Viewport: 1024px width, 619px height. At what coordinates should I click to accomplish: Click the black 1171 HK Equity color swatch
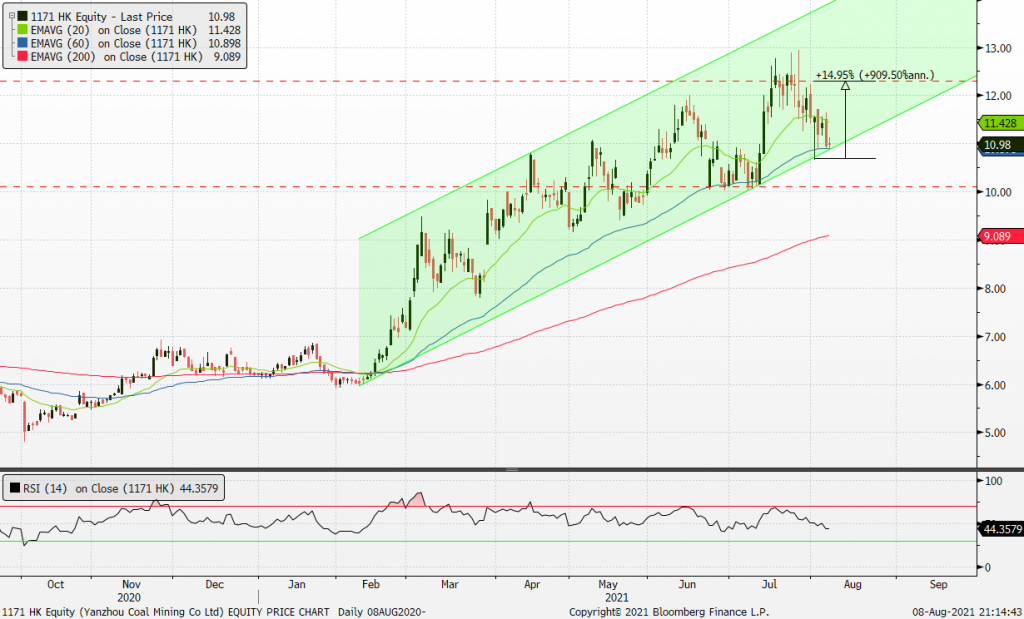[x=22, y=17]
